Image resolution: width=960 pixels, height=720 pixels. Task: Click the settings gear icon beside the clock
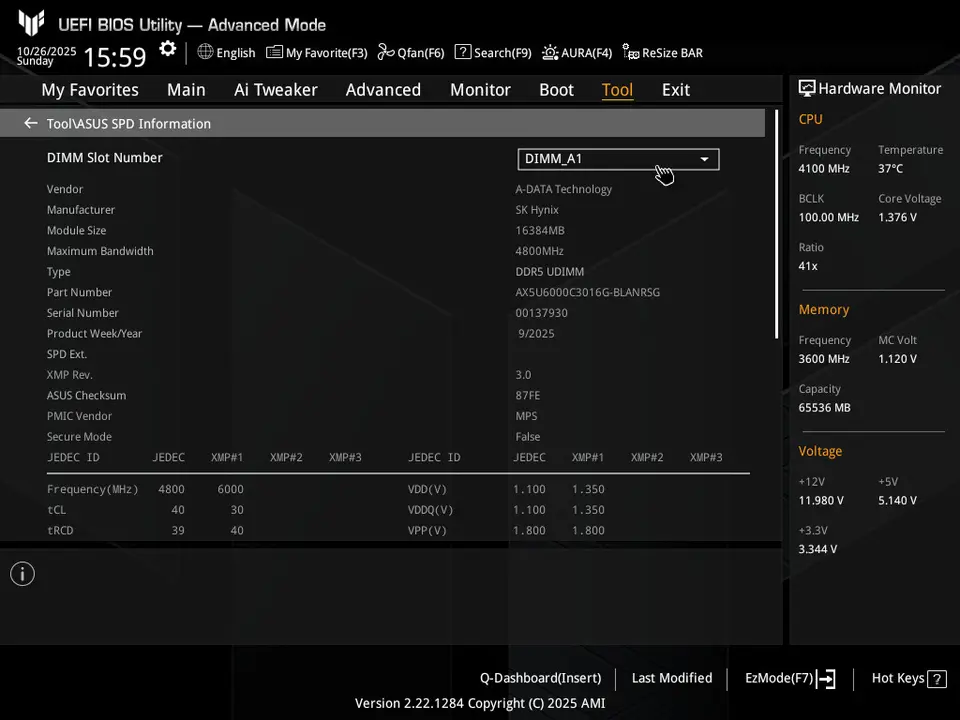(167, 49)
